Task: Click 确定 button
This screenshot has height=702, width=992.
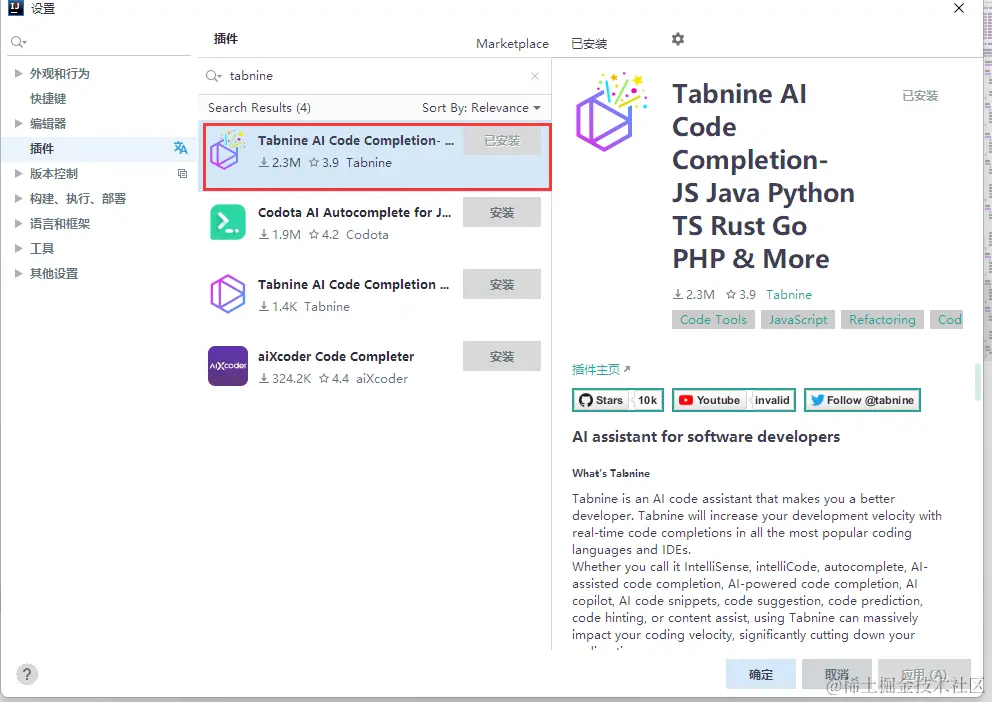Action: (760, 674)
